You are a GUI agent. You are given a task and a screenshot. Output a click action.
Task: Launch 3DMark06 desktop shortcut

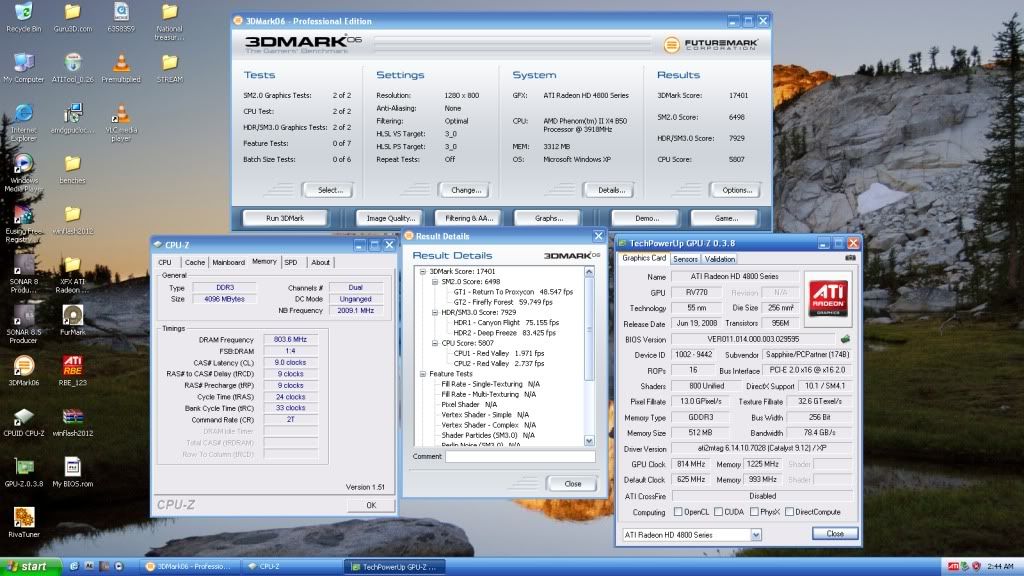[x=24, y=371]
